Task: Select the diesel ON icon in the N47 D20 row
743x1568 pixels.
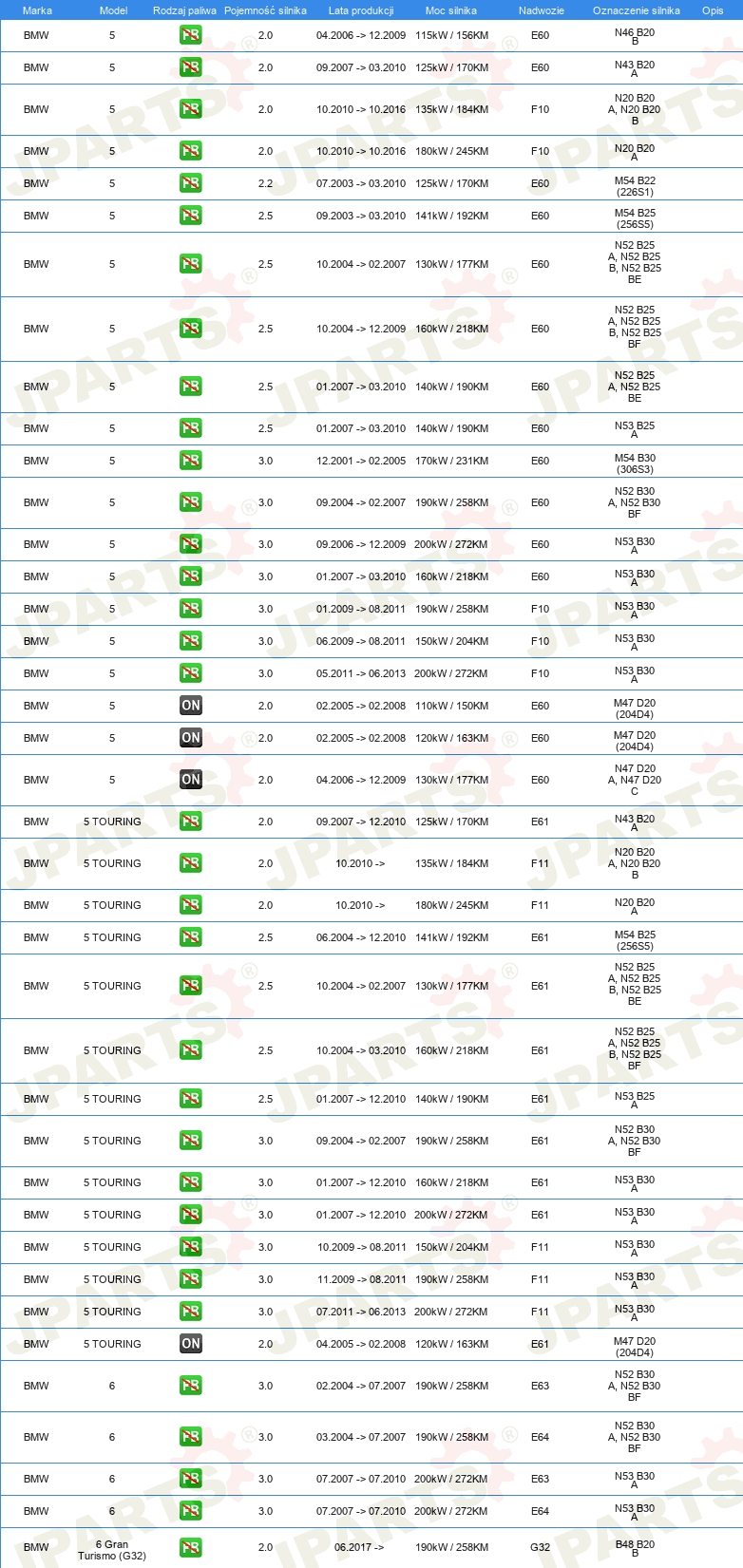Action: (191, 780)
